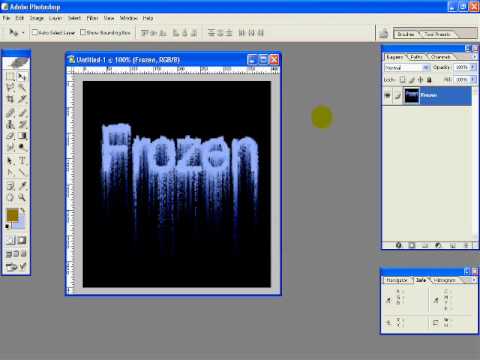Open the Opacity slider arrow
This screenshot has height=360, width=480.
pyautogui.click(x=473, y=67)
